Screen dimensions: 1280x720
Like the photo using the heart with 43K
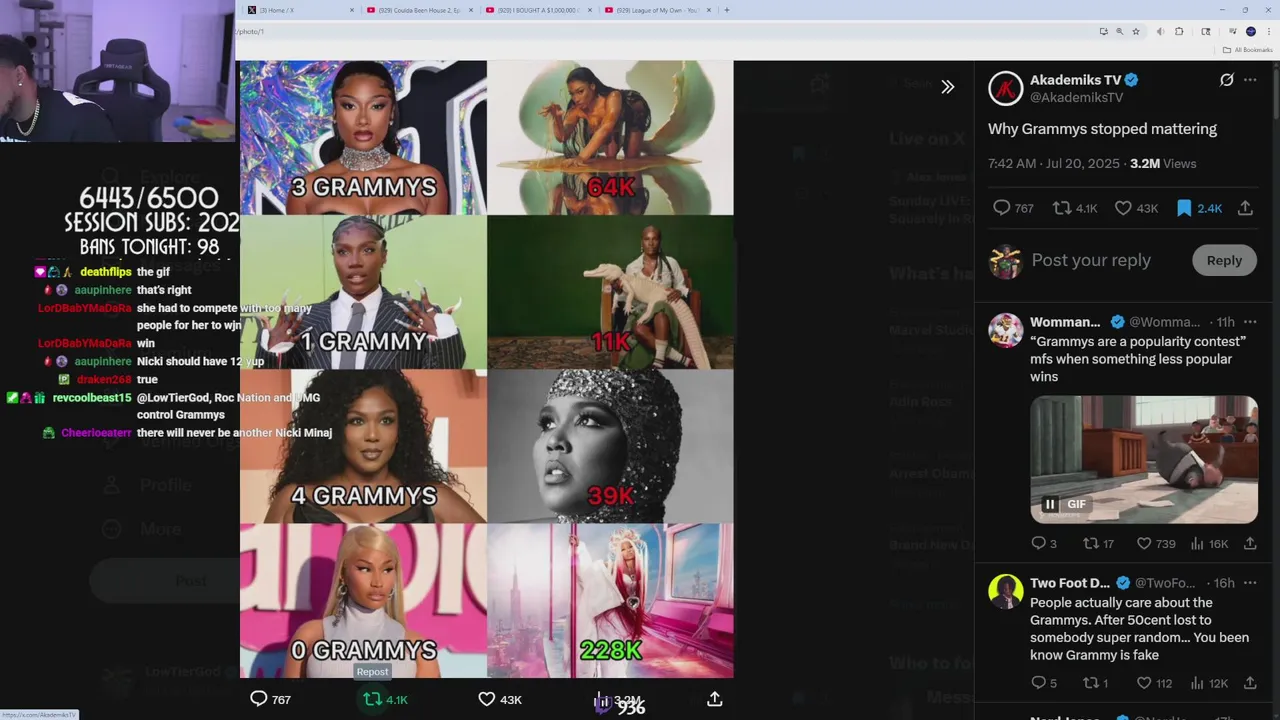point(500,699)
